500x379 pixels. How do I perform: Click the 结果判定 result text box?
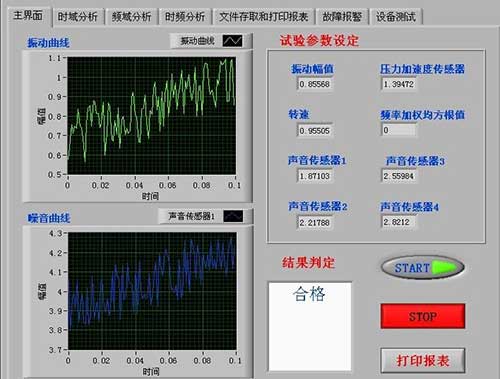point(310,326)
